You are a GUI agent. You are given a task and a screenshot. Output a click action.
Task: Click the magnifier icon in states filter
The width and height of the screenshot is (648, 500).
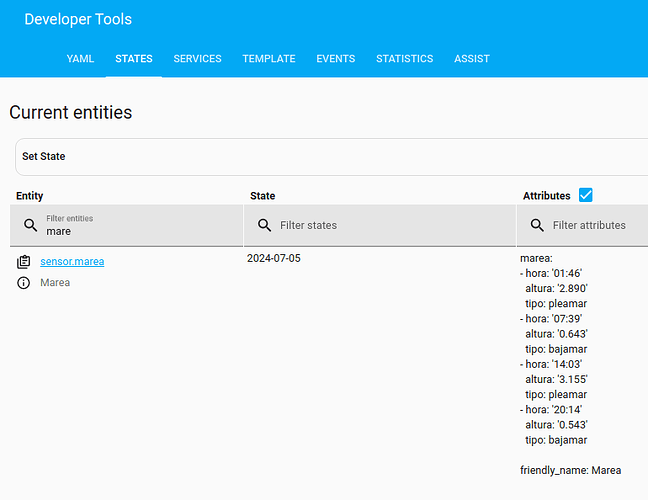click(265, 225)
